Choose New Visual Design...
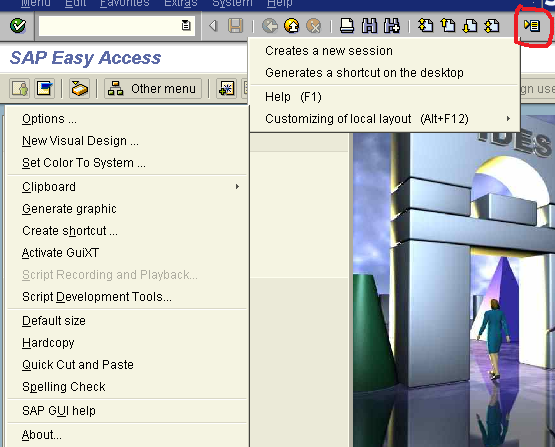This screenshot has width=555, height=447. (127, 141)
